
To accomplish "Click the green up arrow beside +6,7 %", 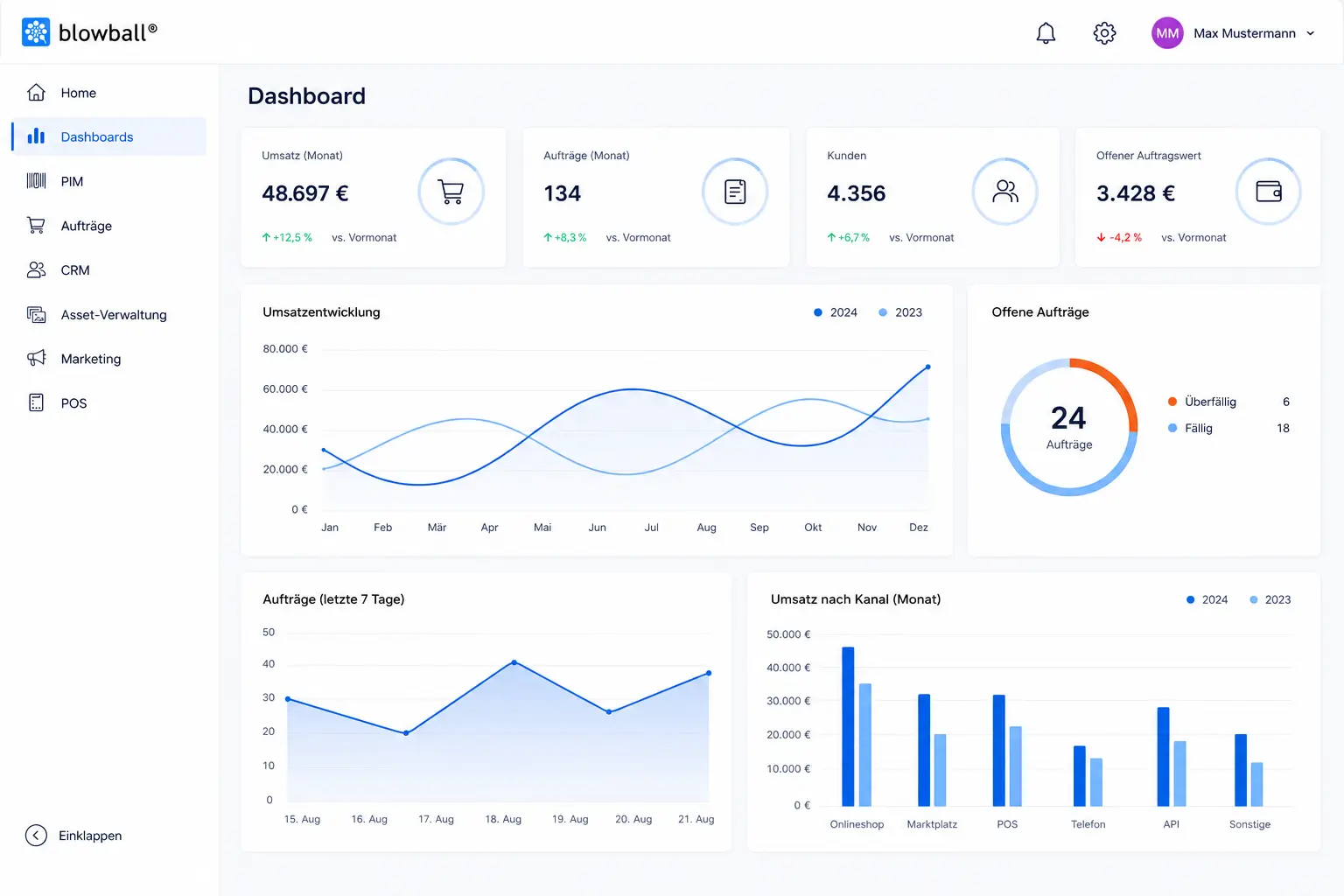I will 831,237.
